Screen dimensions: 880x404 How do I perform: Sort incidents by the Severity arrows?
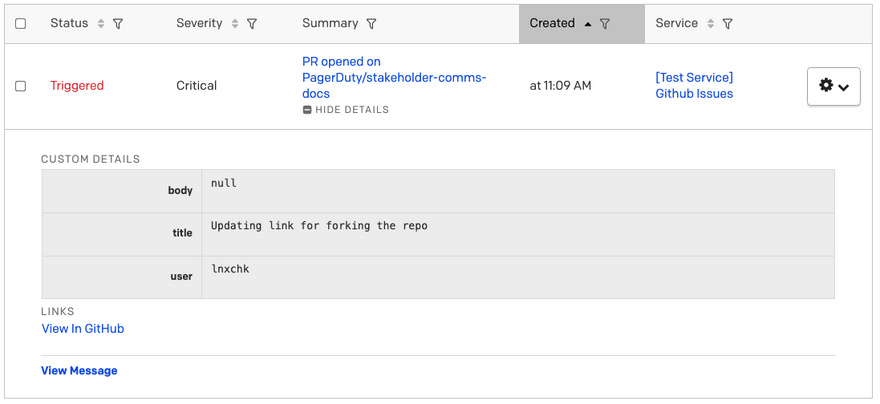pos(235,24)
